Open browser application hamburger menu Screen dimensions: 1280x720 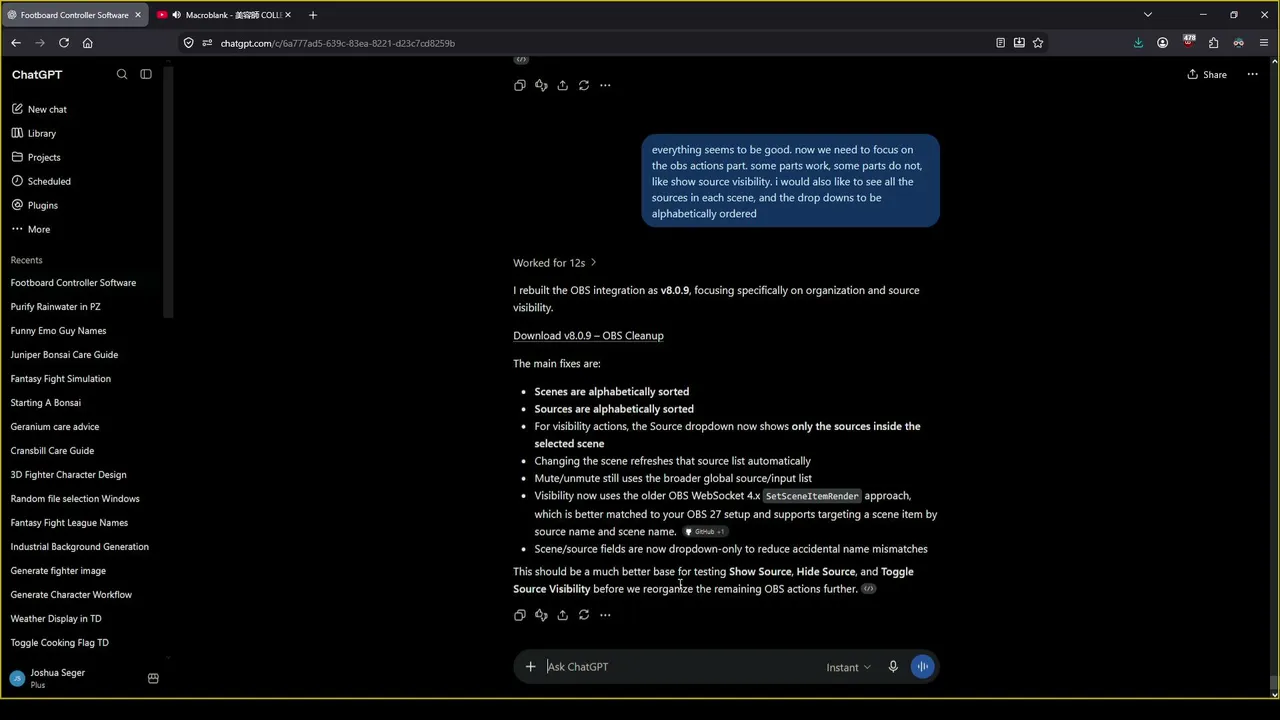tap(1264, 43)
